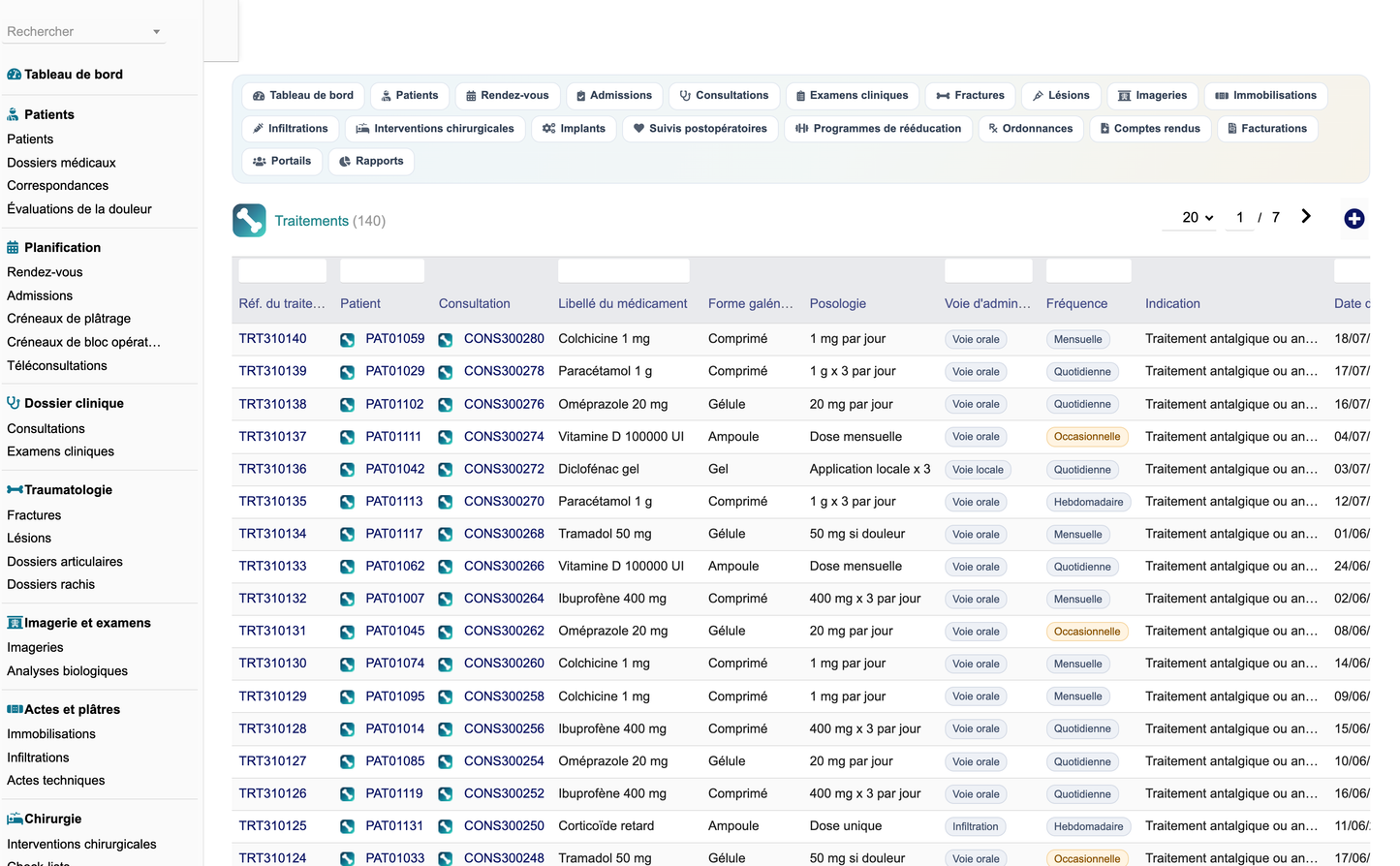Open the rows-per-page dropdown showing 20
Screen dimensions: 1400x866
(x=1198, y=218)
